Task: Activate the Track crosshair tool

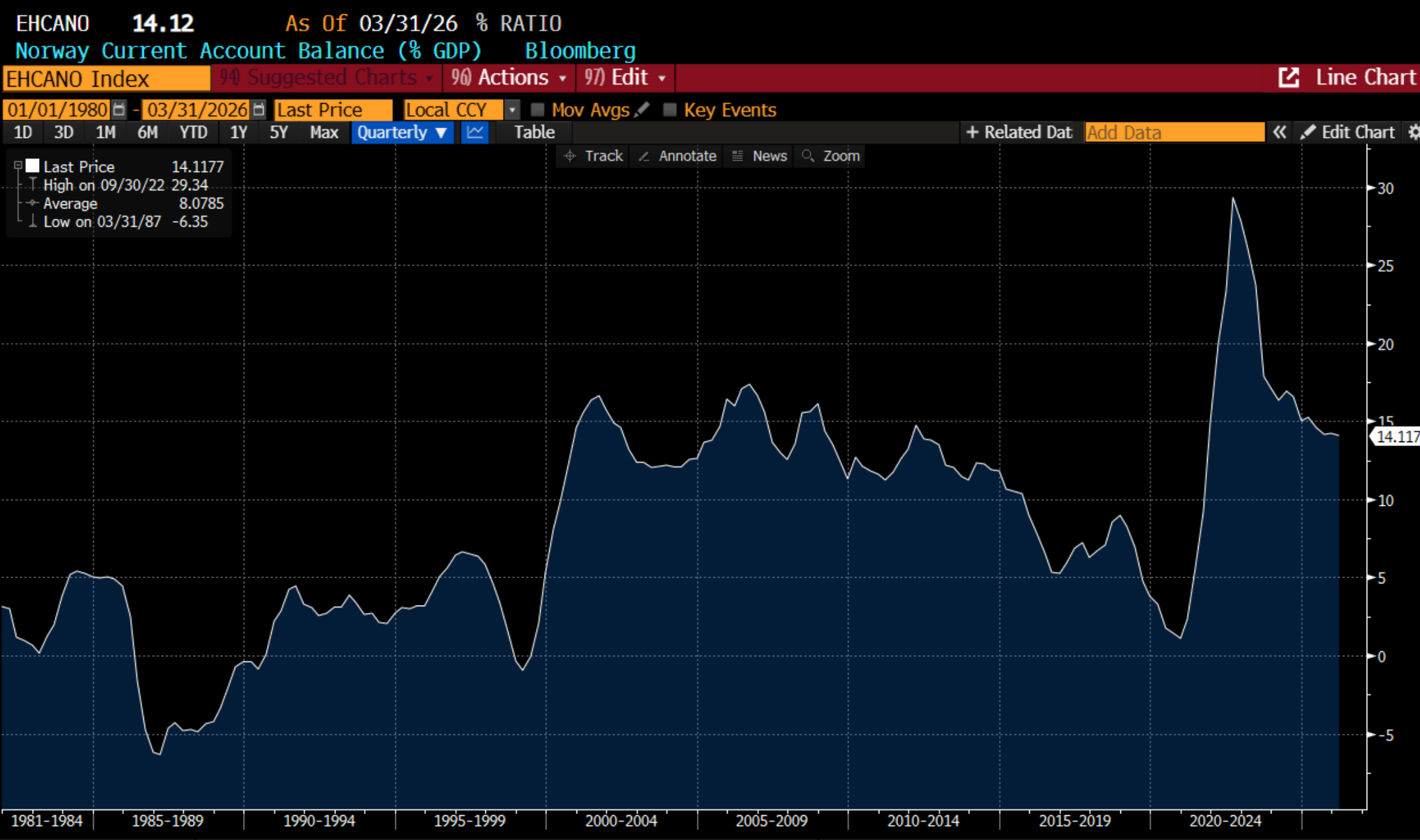Action: pos(593,156)
